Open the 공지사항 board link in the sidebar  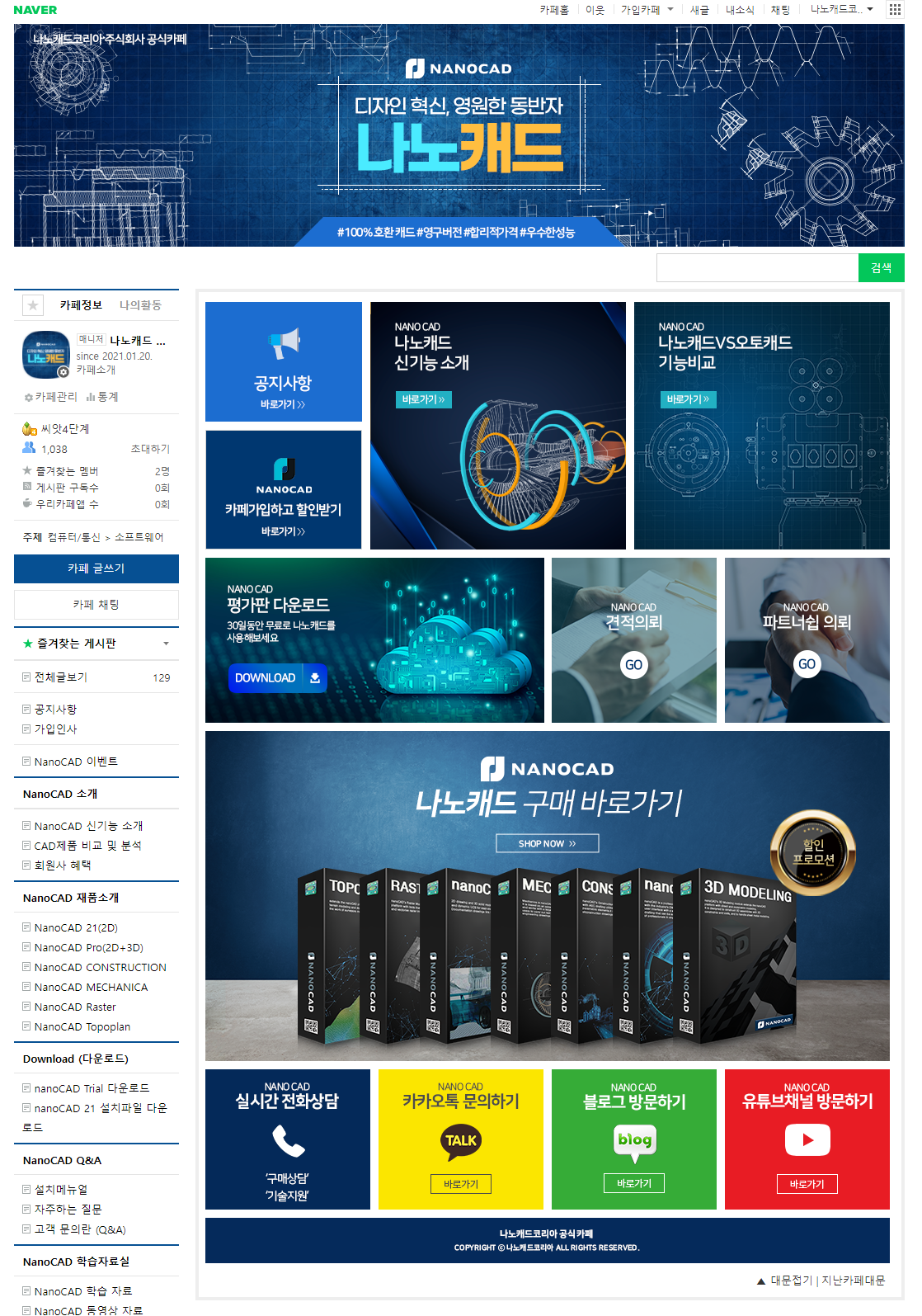click(55, 710)
